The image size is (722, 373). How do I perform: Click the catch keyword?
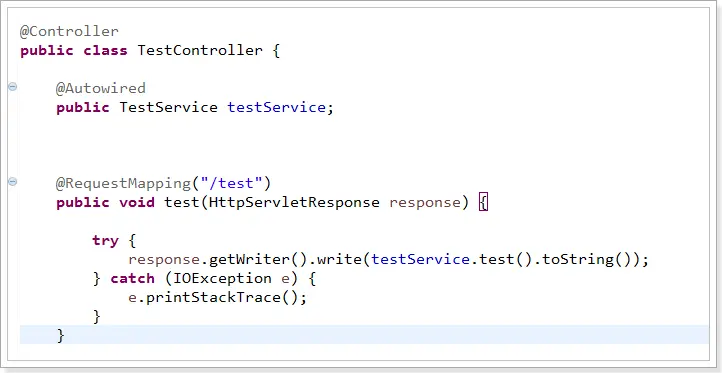point(133,279)
